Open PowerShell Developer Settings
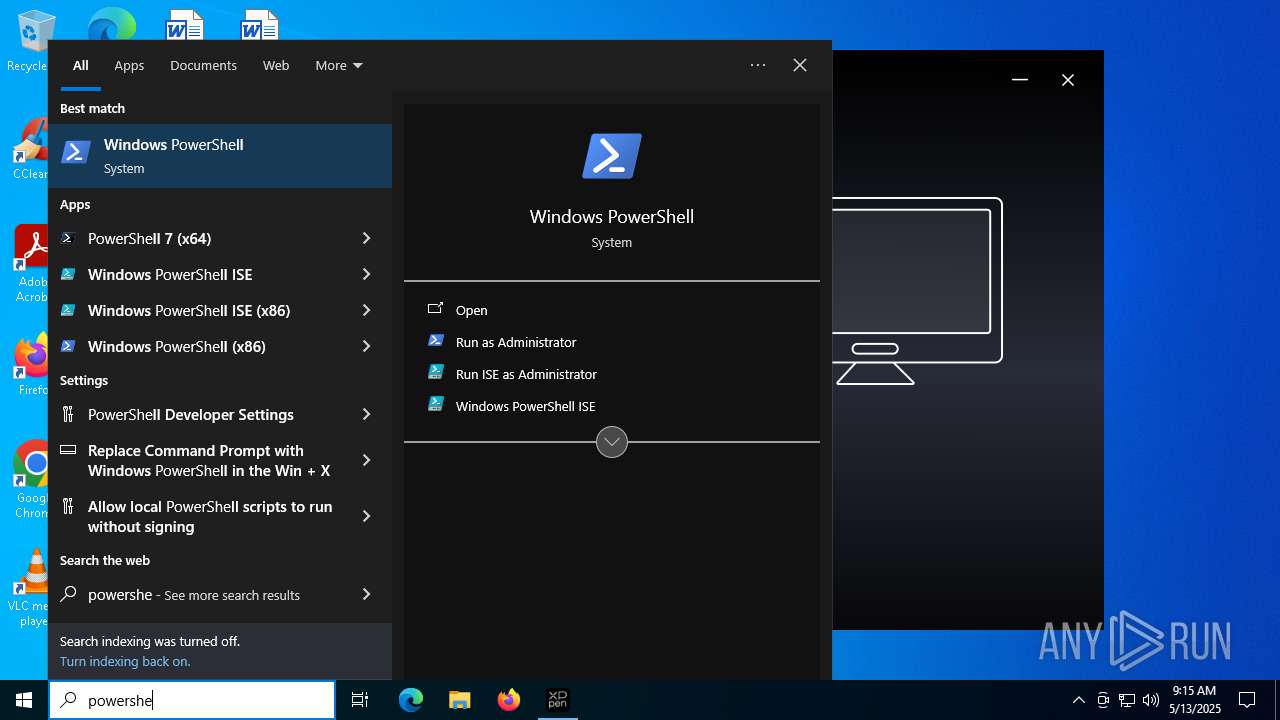 tap(198, 414)
